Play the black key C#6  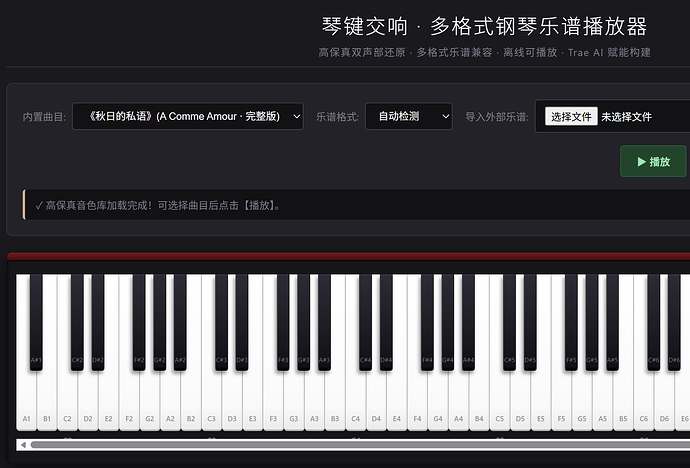click(653, 322)
